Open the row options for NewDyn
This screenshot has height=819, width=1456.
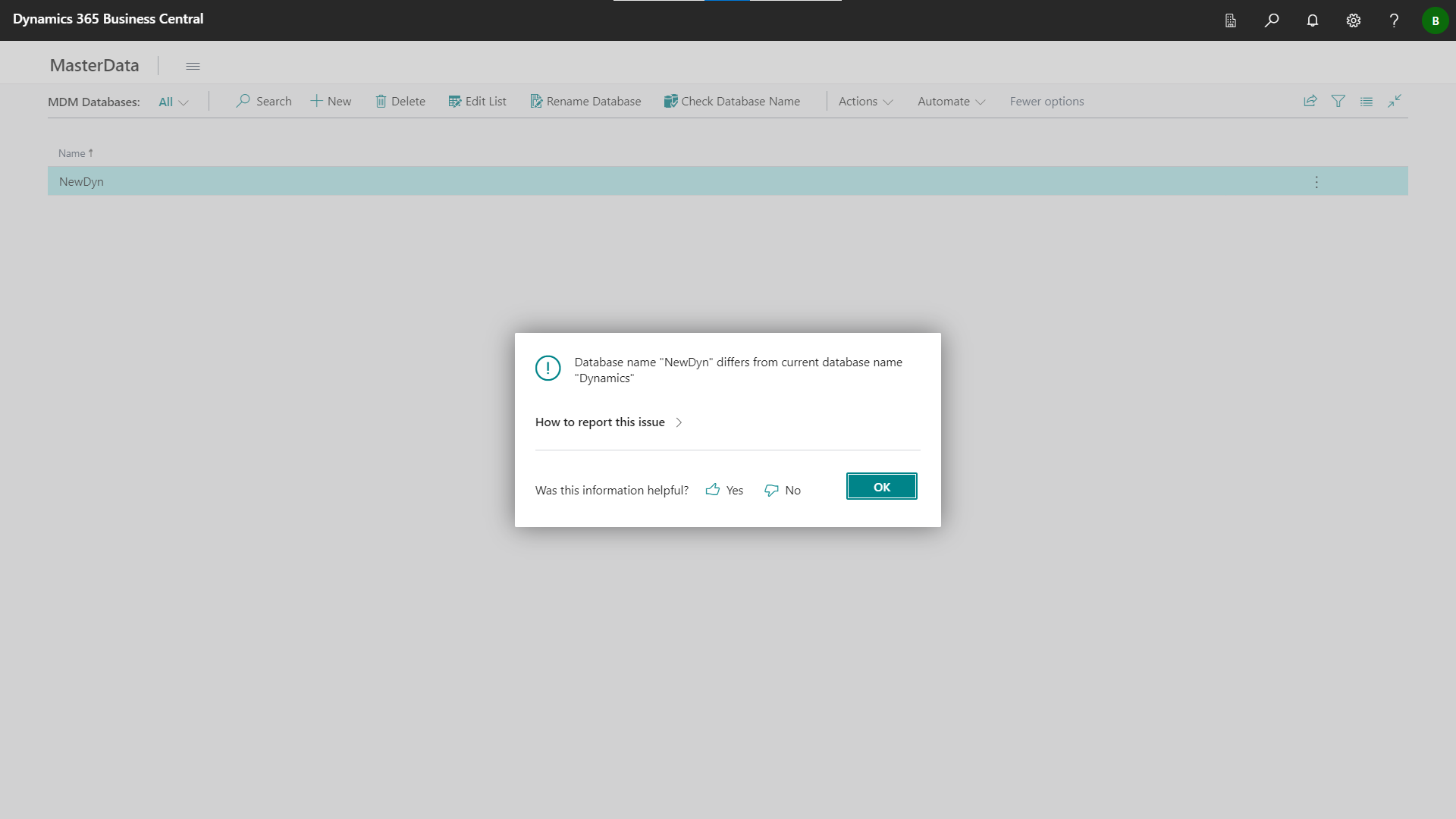pyautogui.click(x=1316, y=182)
